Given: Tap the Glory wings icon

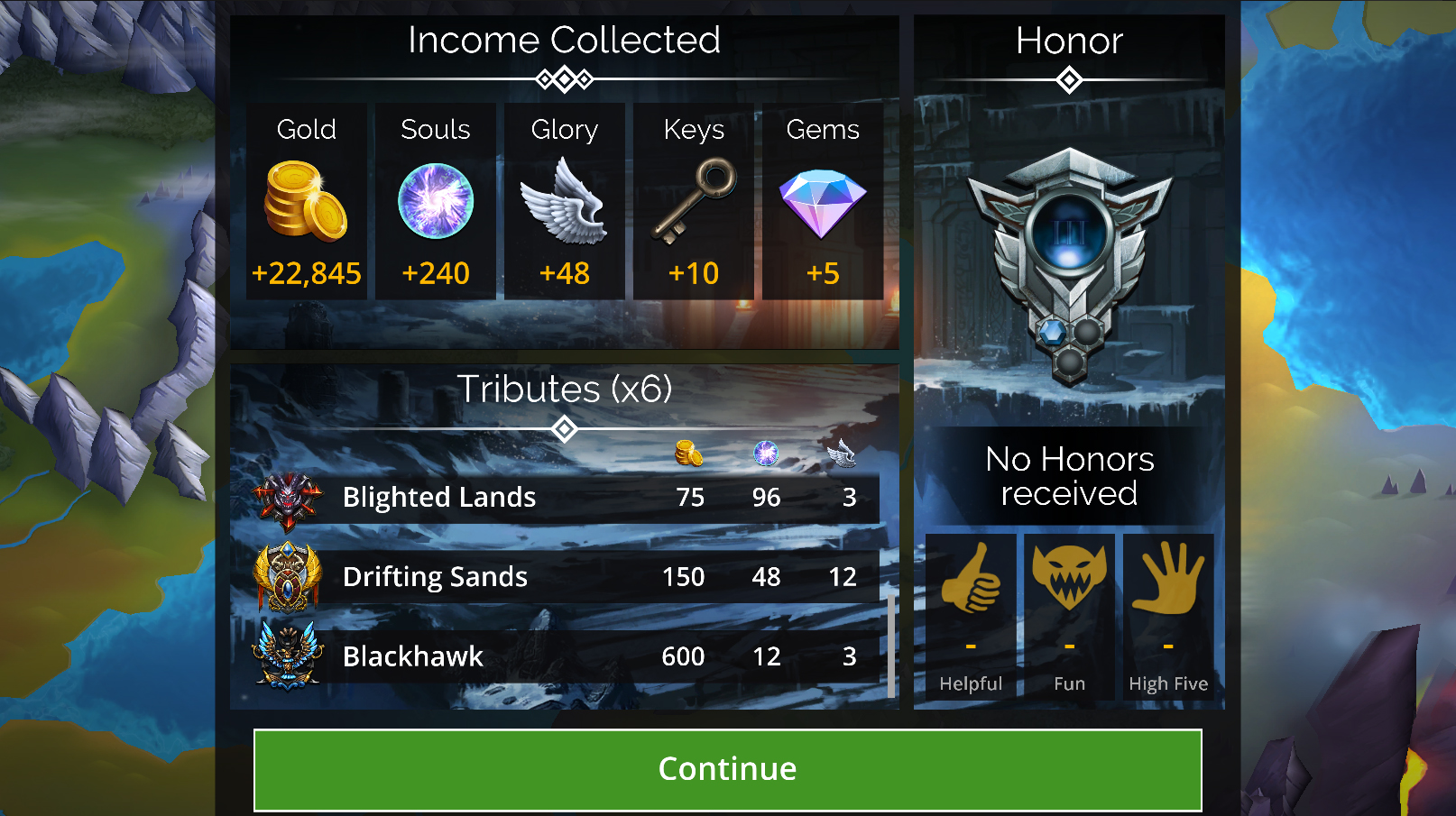Looking at the screenshot, I should click(565, 200).
